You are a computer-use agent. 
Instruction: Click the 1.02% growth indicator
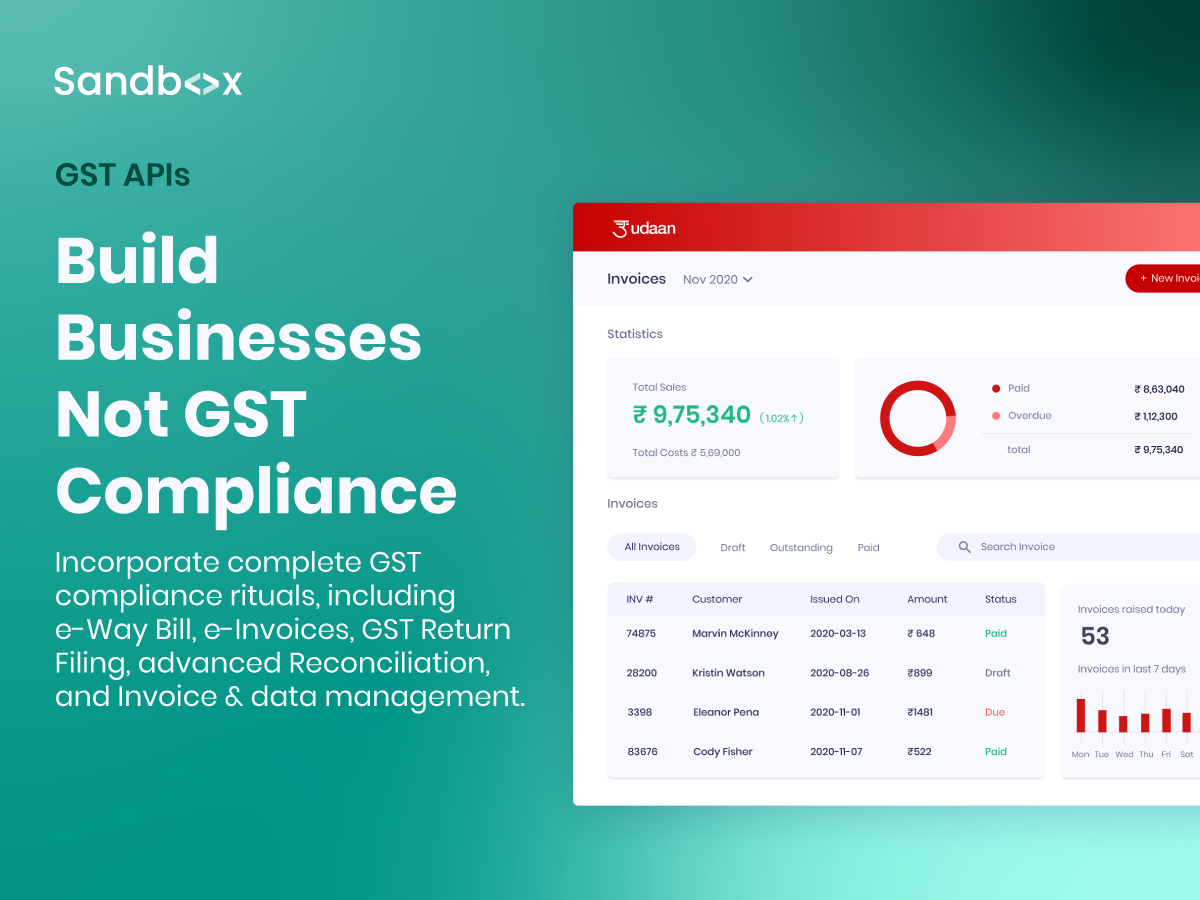click(x=782, y=418)
